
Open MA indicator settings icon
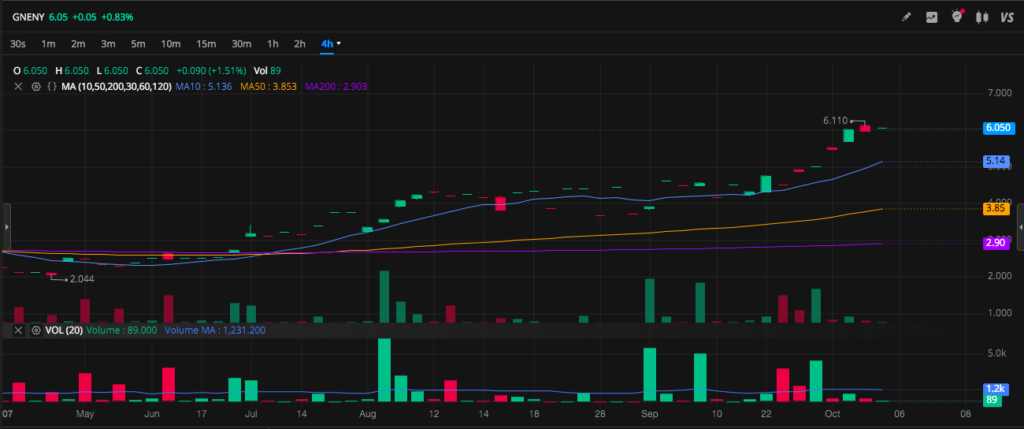click(x=36, y=88)
